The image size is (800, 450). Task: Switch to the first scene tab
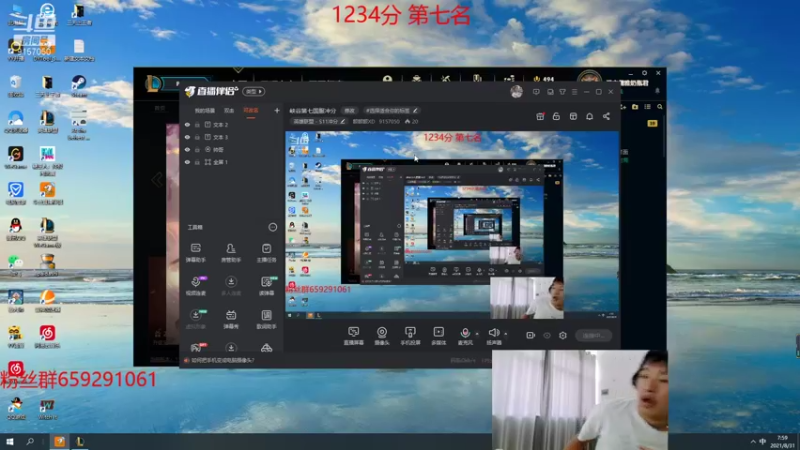205,110
